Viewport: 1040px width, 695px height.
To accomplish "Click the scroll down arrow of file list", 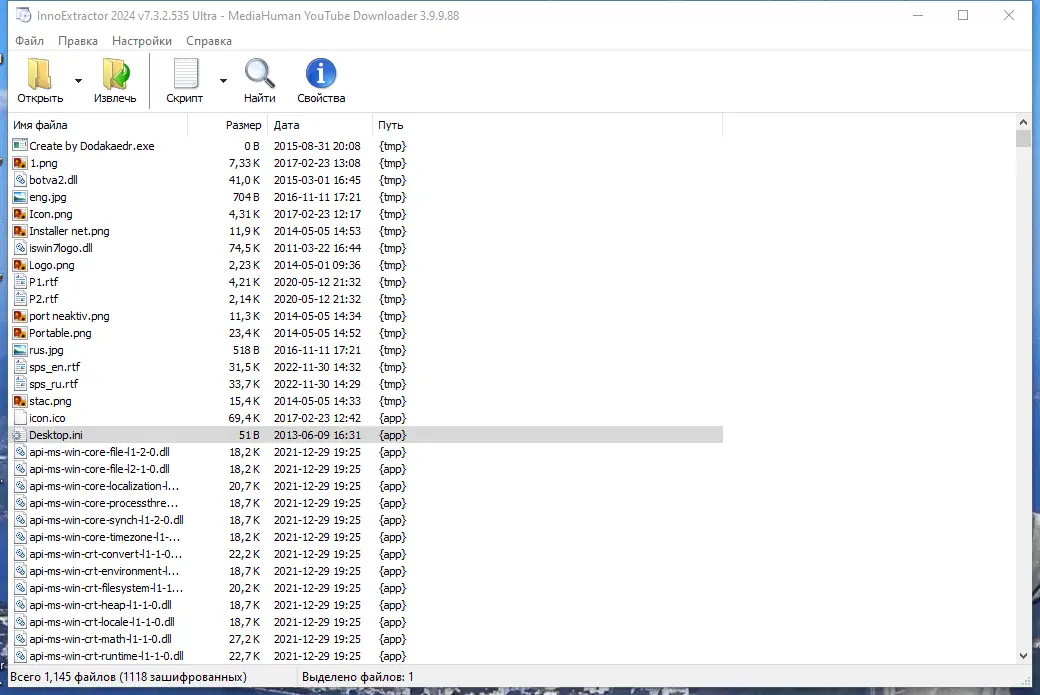I will click(x=1023, y=655).
